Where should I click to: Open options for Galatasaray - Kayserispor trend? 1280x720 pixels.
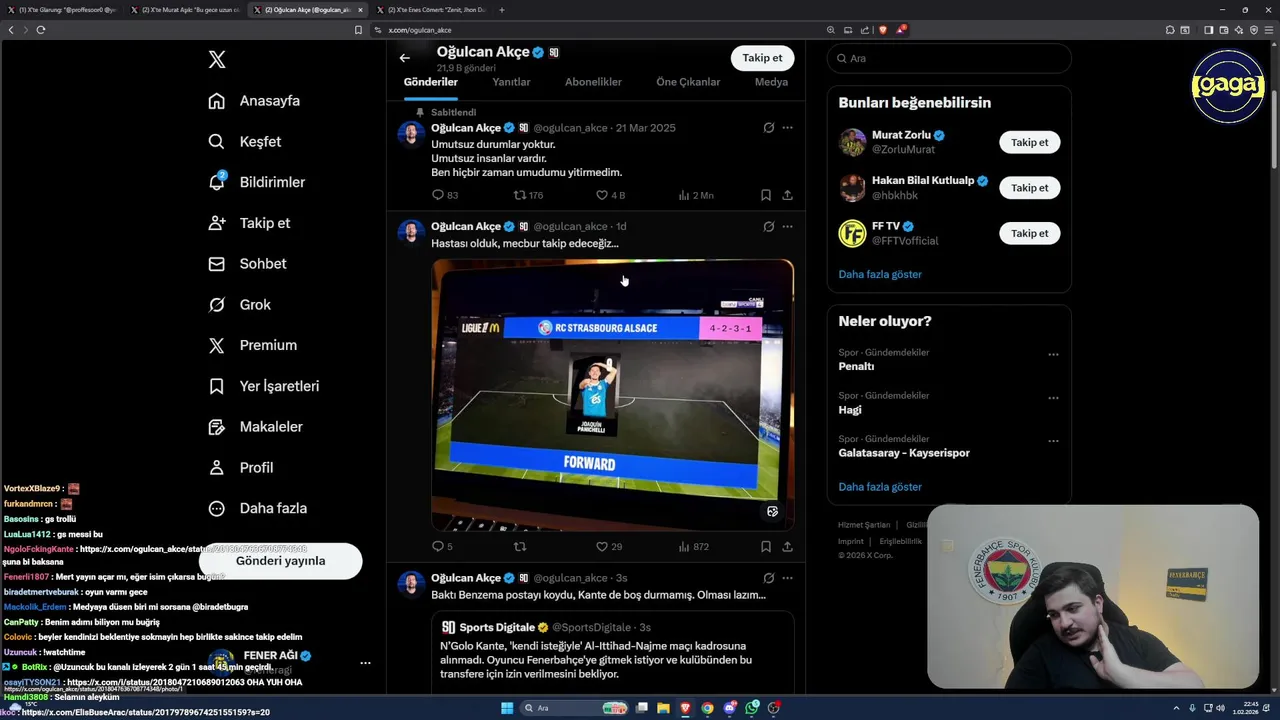click(1053, 440)
